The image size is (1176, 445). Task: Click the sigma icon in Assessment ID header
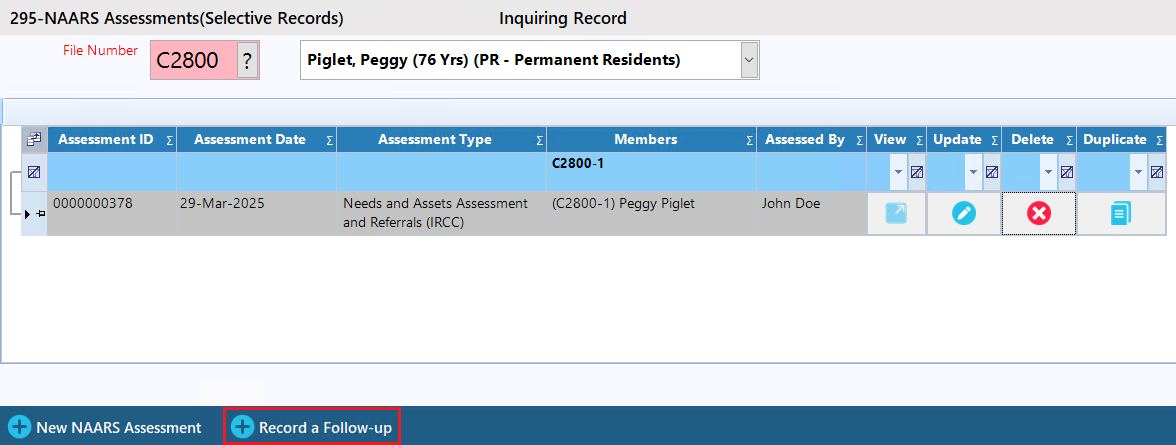click(x=169, y=141)
